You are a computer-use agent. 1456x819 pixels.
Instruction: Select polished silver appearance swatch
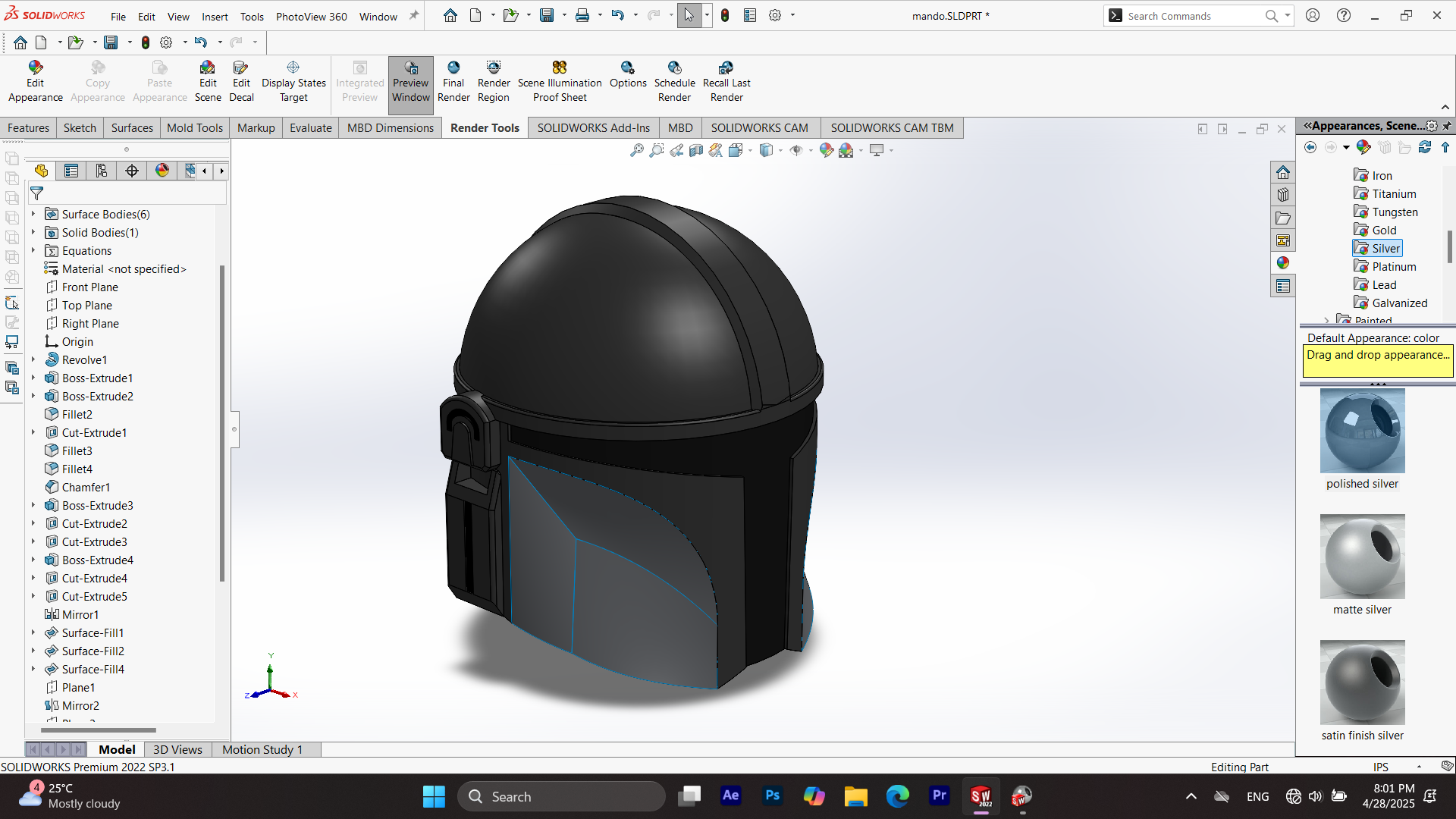pos(1362,431)
